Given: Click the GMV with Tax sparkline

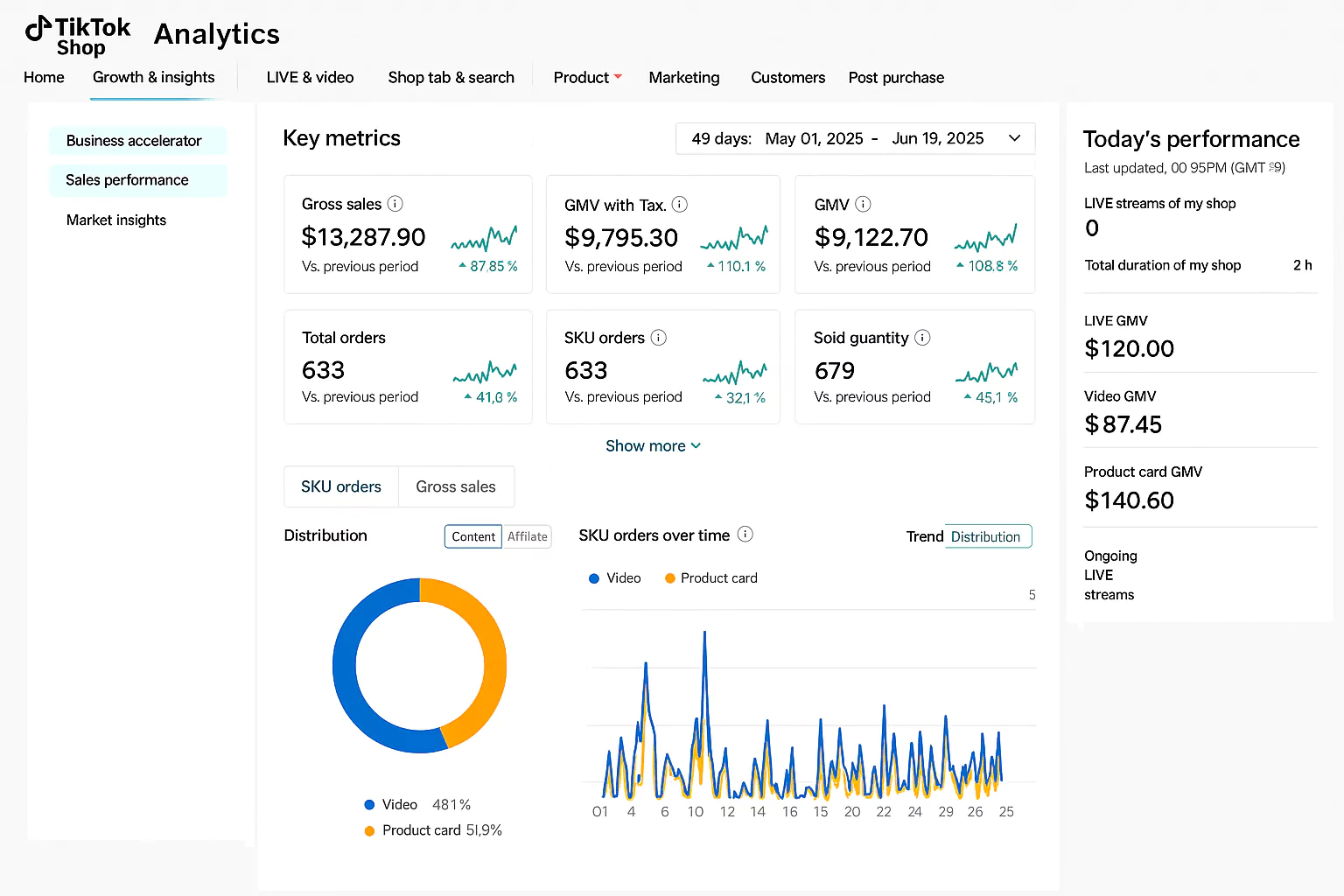Looking at the screenshot, I should (x=734, y=237).
